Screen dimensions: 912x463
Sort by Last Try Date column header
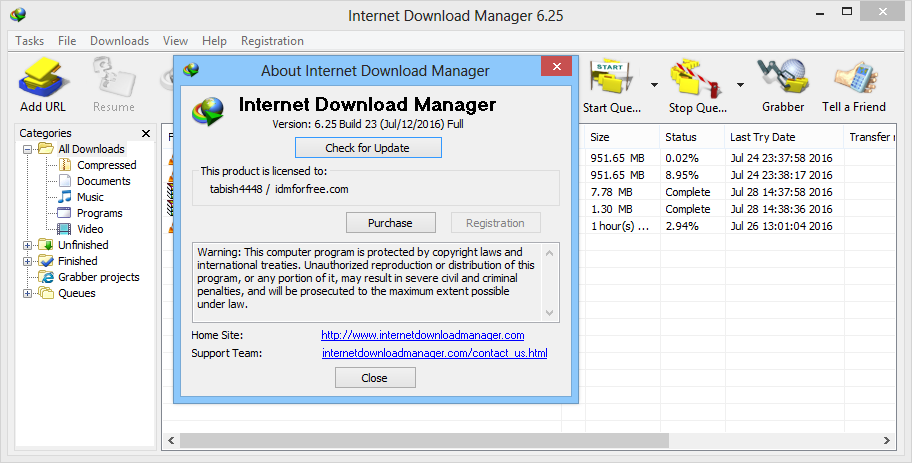(x=783, y=137)
